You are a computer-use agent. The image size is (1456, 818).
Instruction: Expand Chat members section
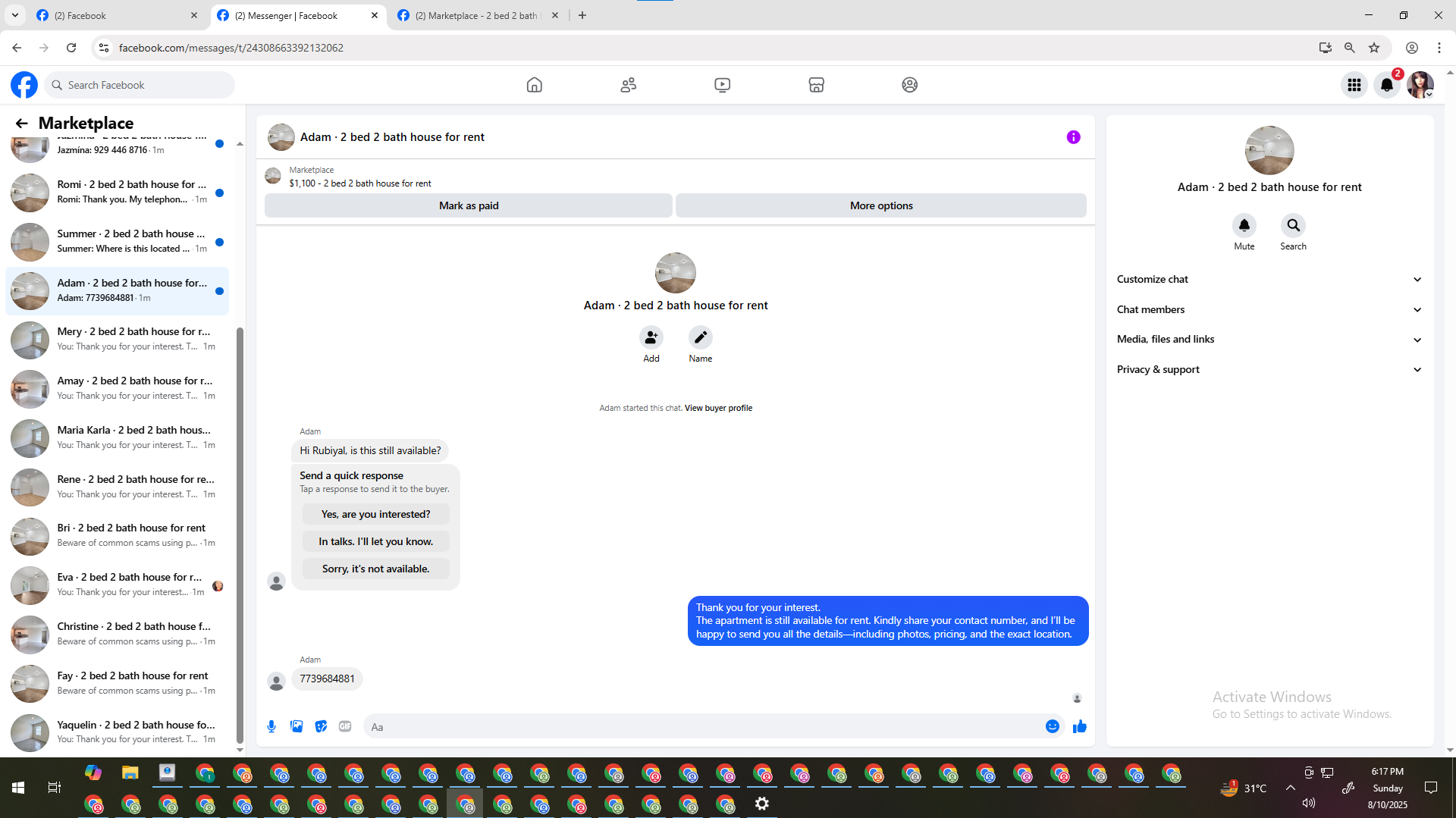click(x=1269, y=309)
